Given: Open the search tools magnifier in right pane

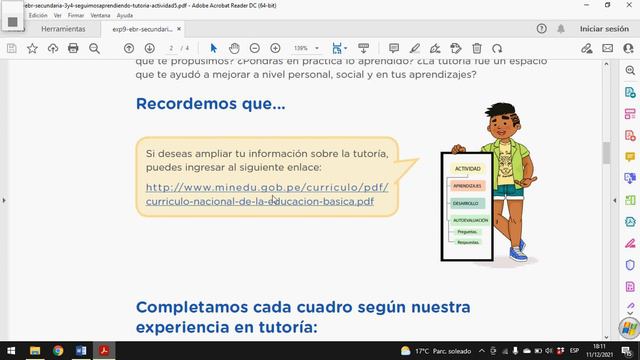Looking at the screenshot, I should click(630, 70).
